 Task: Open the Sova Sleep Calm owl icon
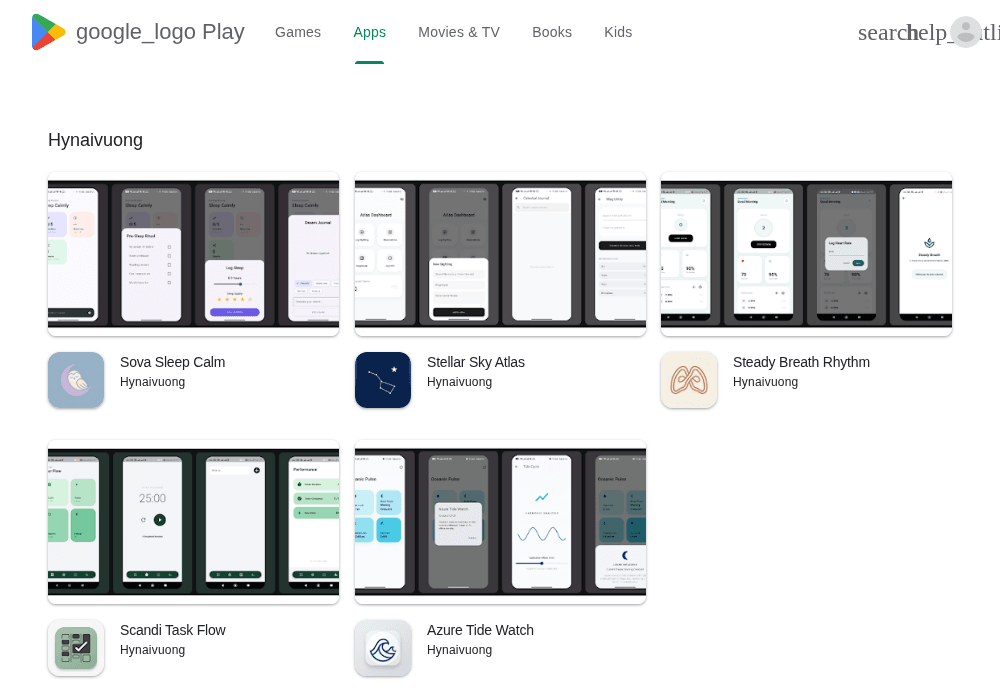point(76,380)
